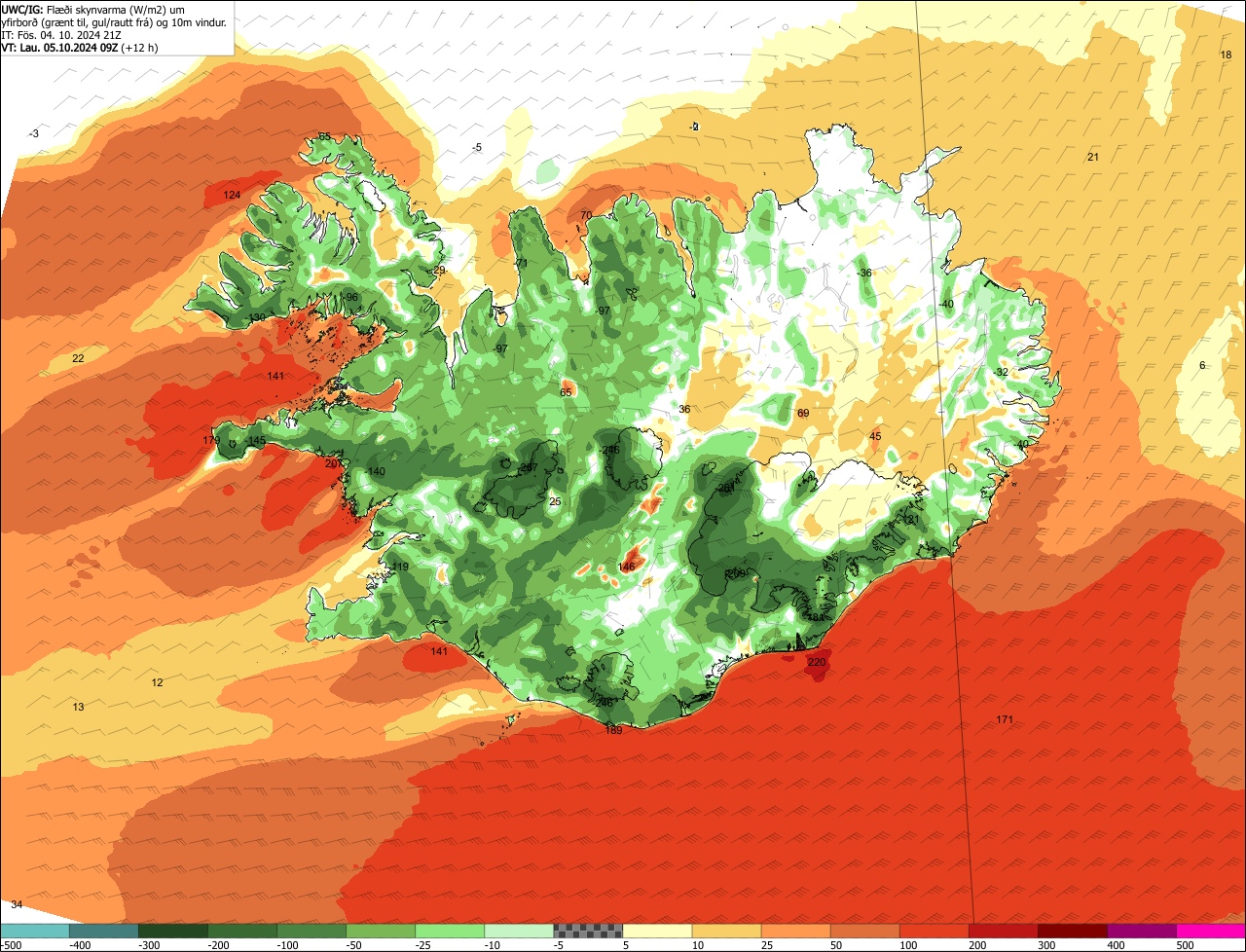Click the pale yellow 5 to 10 swatch
This screenshot has width=1246, height=952.
point(657,931)
